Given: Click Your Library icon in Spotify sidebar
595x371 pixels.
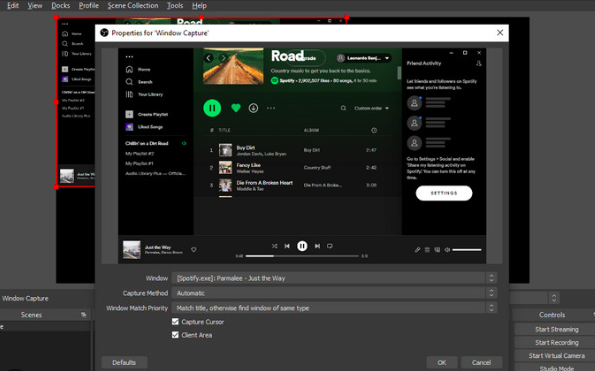Looking at the screenshot, I should (x=129, y=94).
